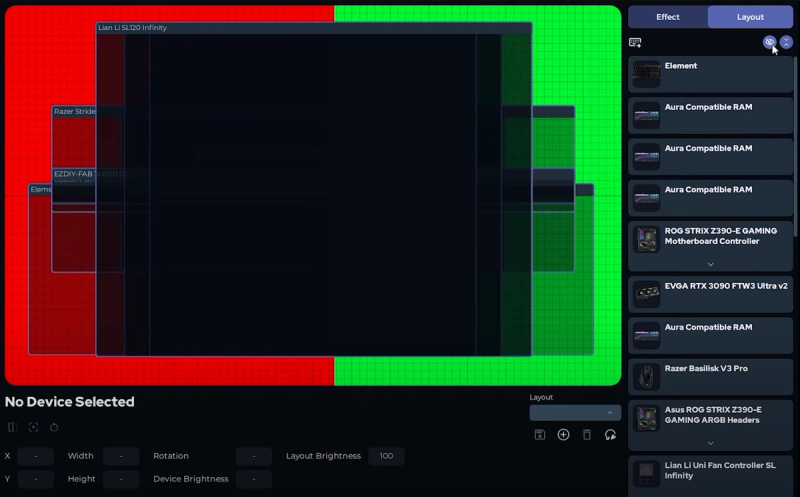Select the Layout tab
This screenshot has height=497, width=800.
[750, 17]
